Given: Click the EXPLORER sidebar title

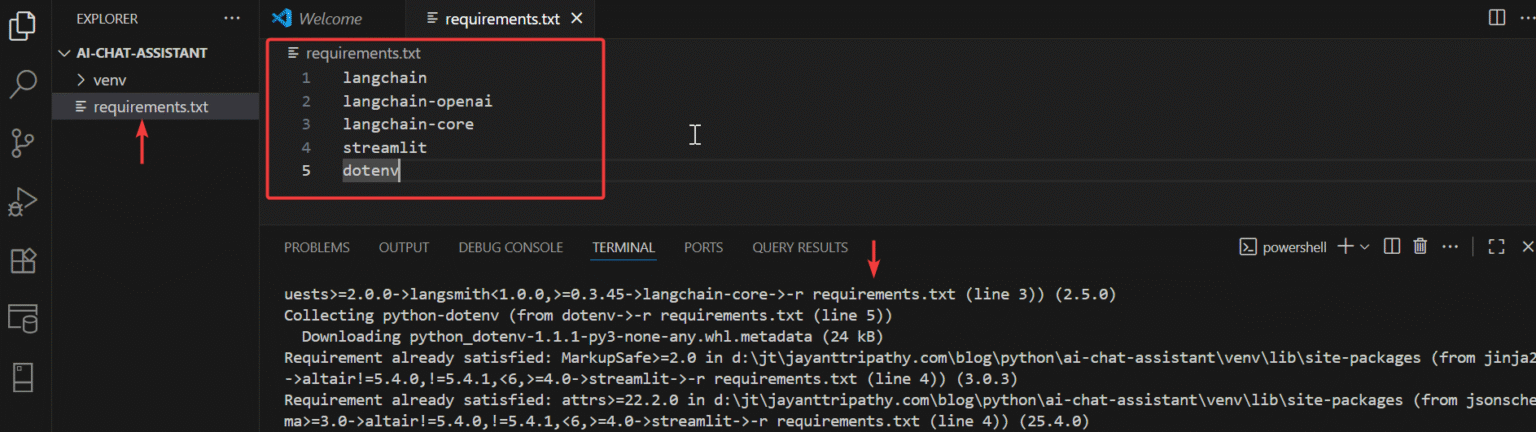Looking at the screenshot, I should (x=107, y=19).
